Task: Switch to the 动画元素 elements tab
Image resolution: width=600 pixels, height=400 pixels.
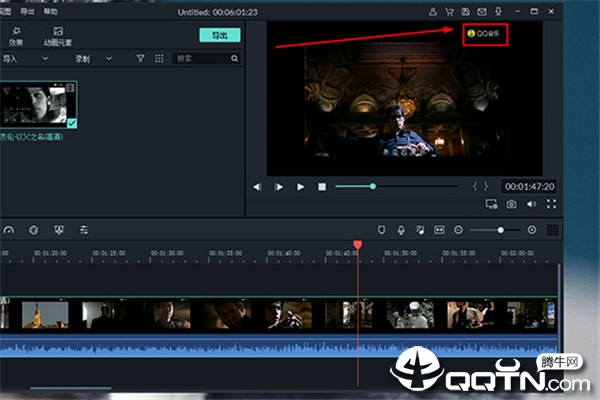Action: (59, 37)
